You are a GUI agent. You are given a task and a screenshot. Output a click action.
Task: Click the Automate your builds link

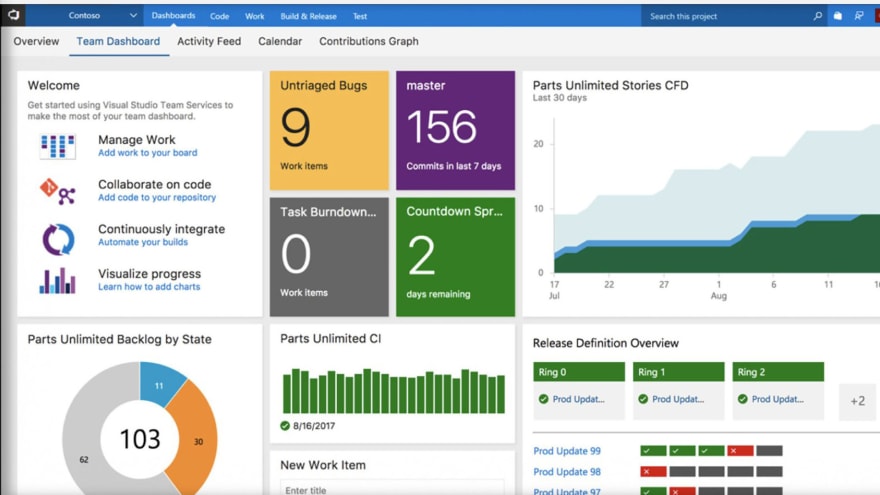[143, 242]
